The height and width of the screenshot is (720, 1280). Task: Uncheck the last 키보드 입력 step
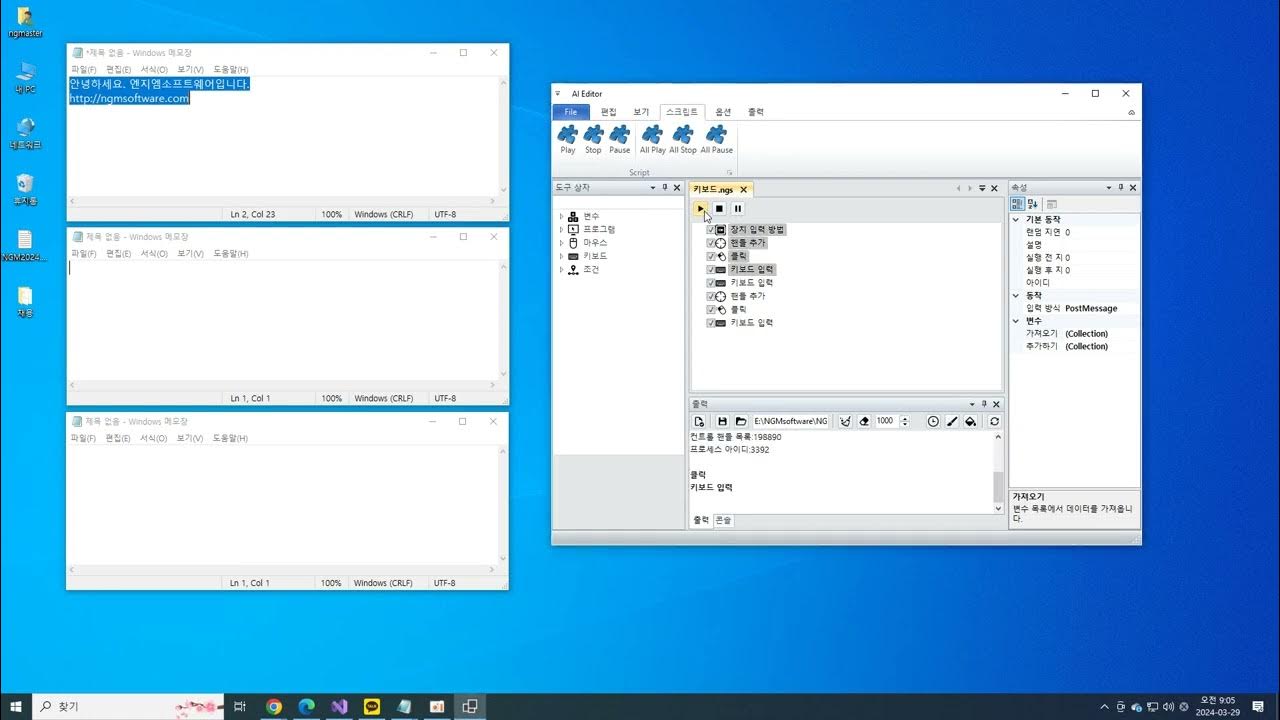tap(711, 323)
